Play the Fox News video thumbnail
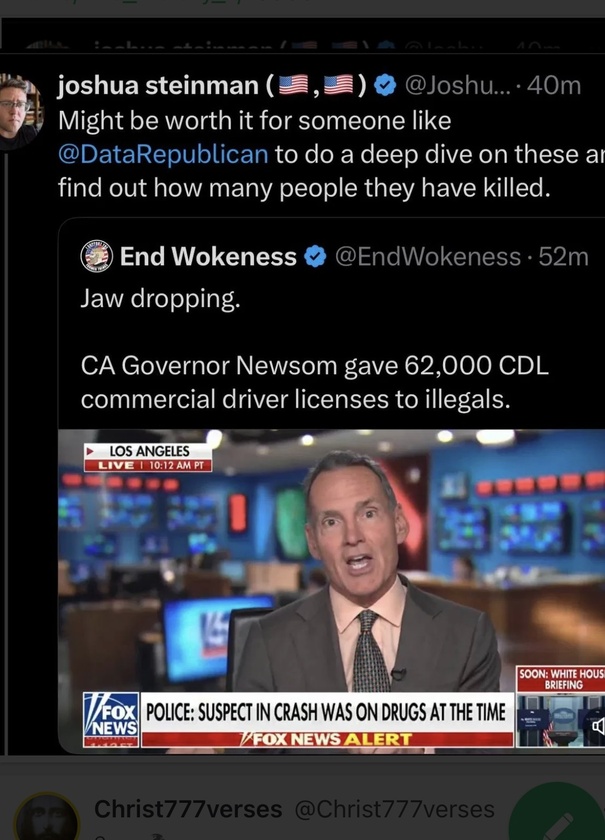 pyautogui.click(x=331, y=591)
